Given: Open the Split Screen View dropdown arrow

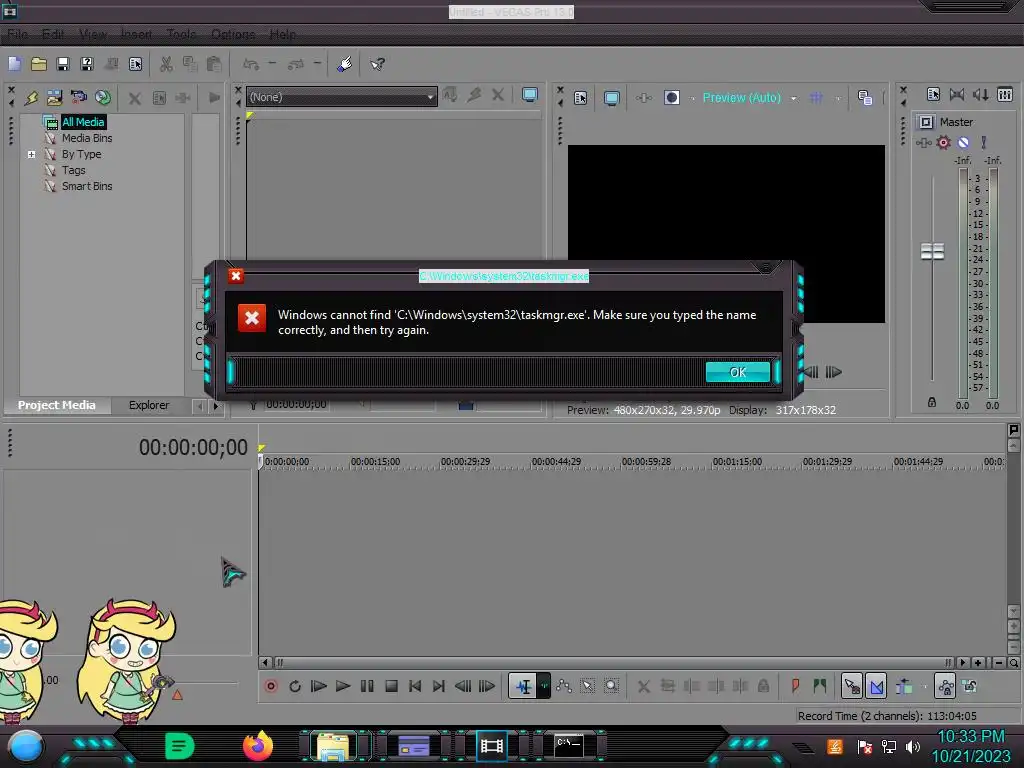Looking at the screenshot, I should pos(692,99).
